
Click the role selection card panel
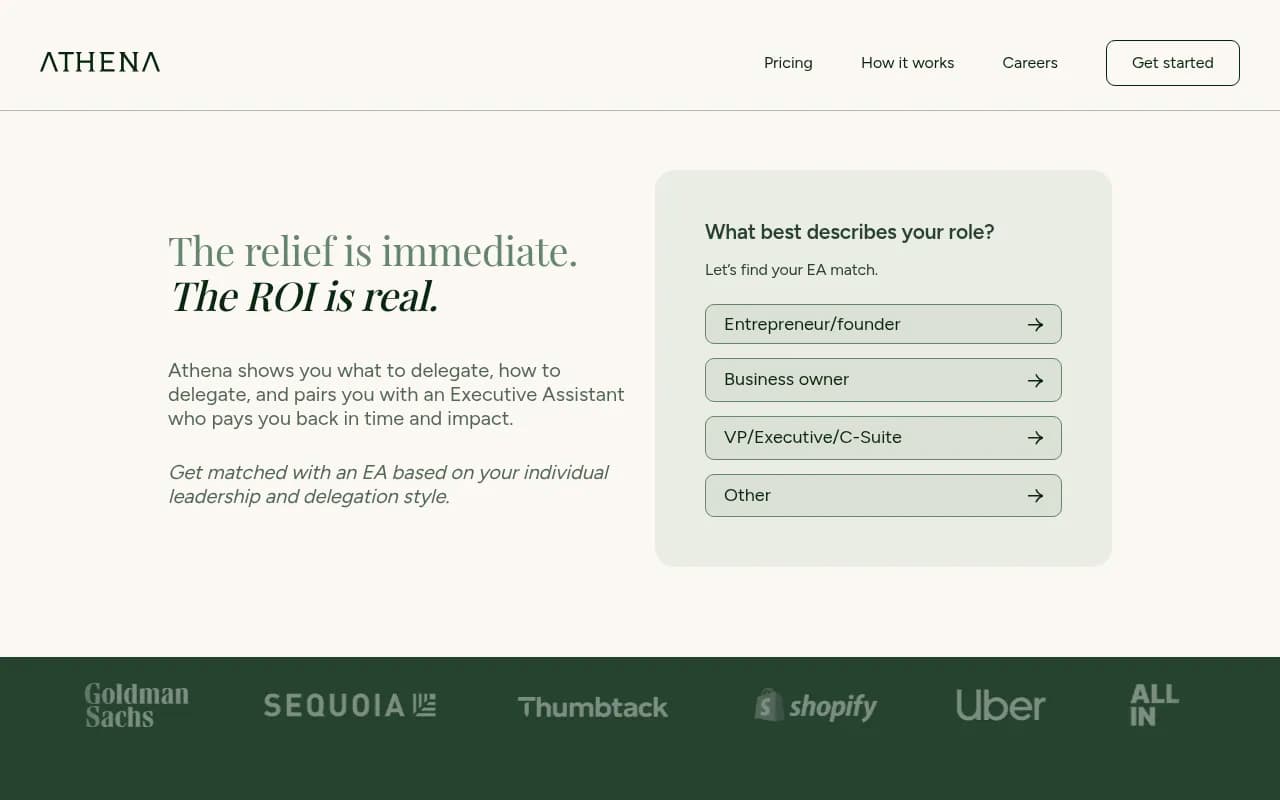[883, 540]
